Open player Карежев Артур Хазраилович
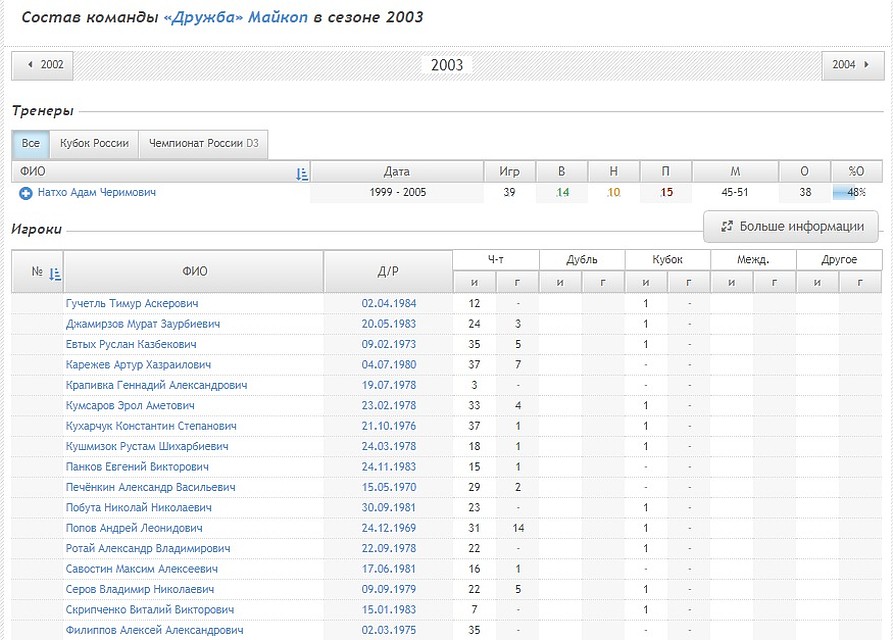The image size is (893, 640). pos(138,365)
